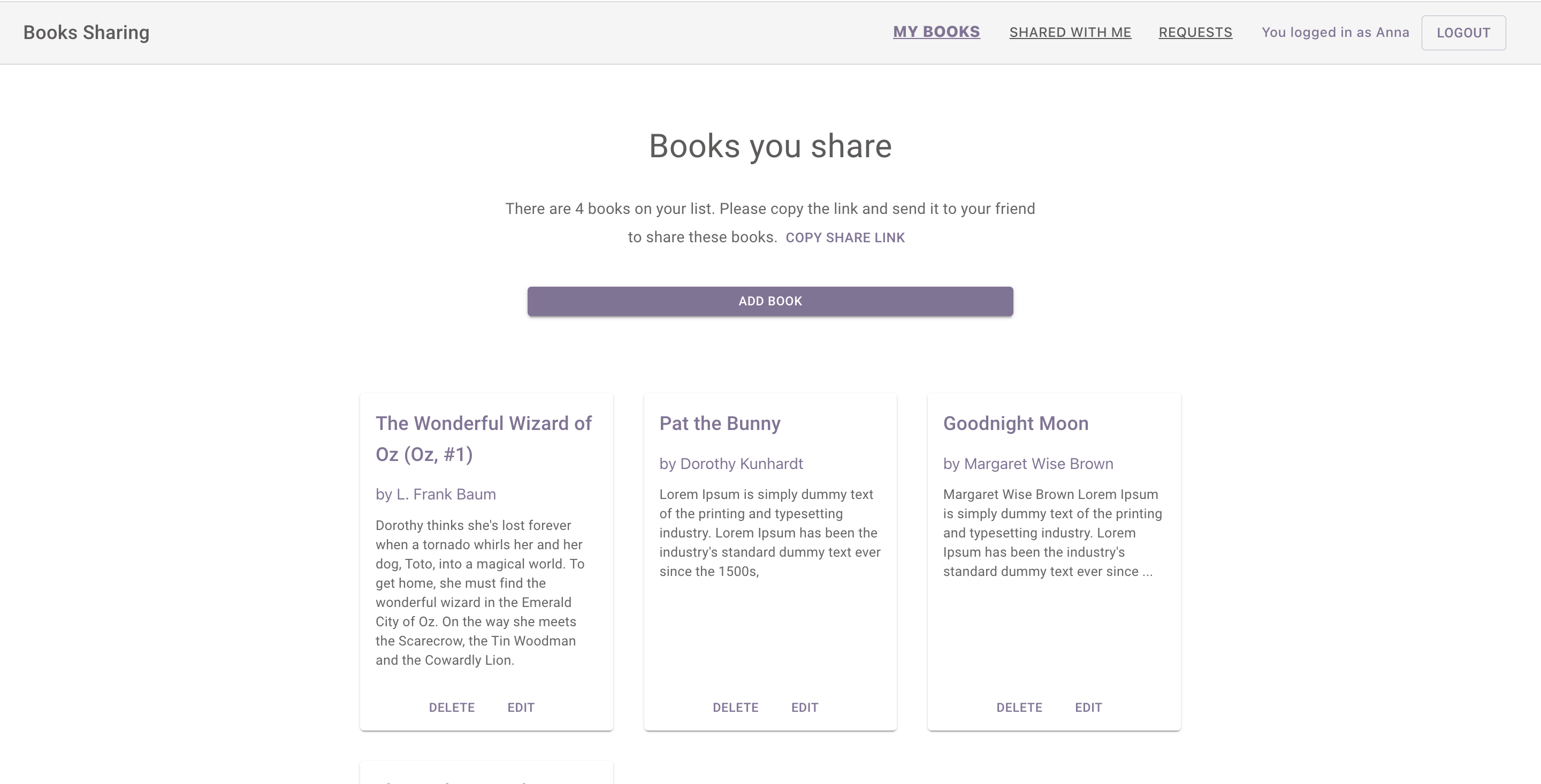Edit The Wonderful Wizard of Oz
Viewport: 1541px width, 784px height.
(521, 708)
